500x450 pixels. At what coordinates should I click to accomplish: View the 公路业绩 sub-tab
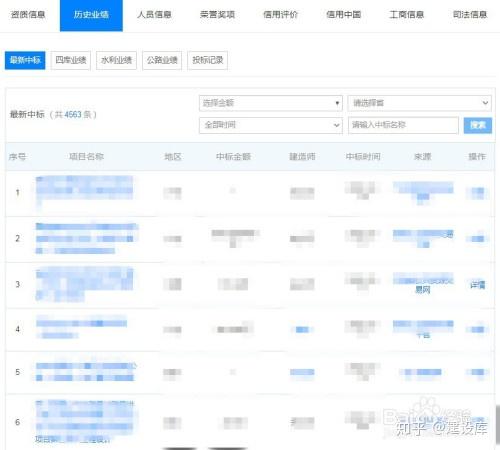[162, 60]
